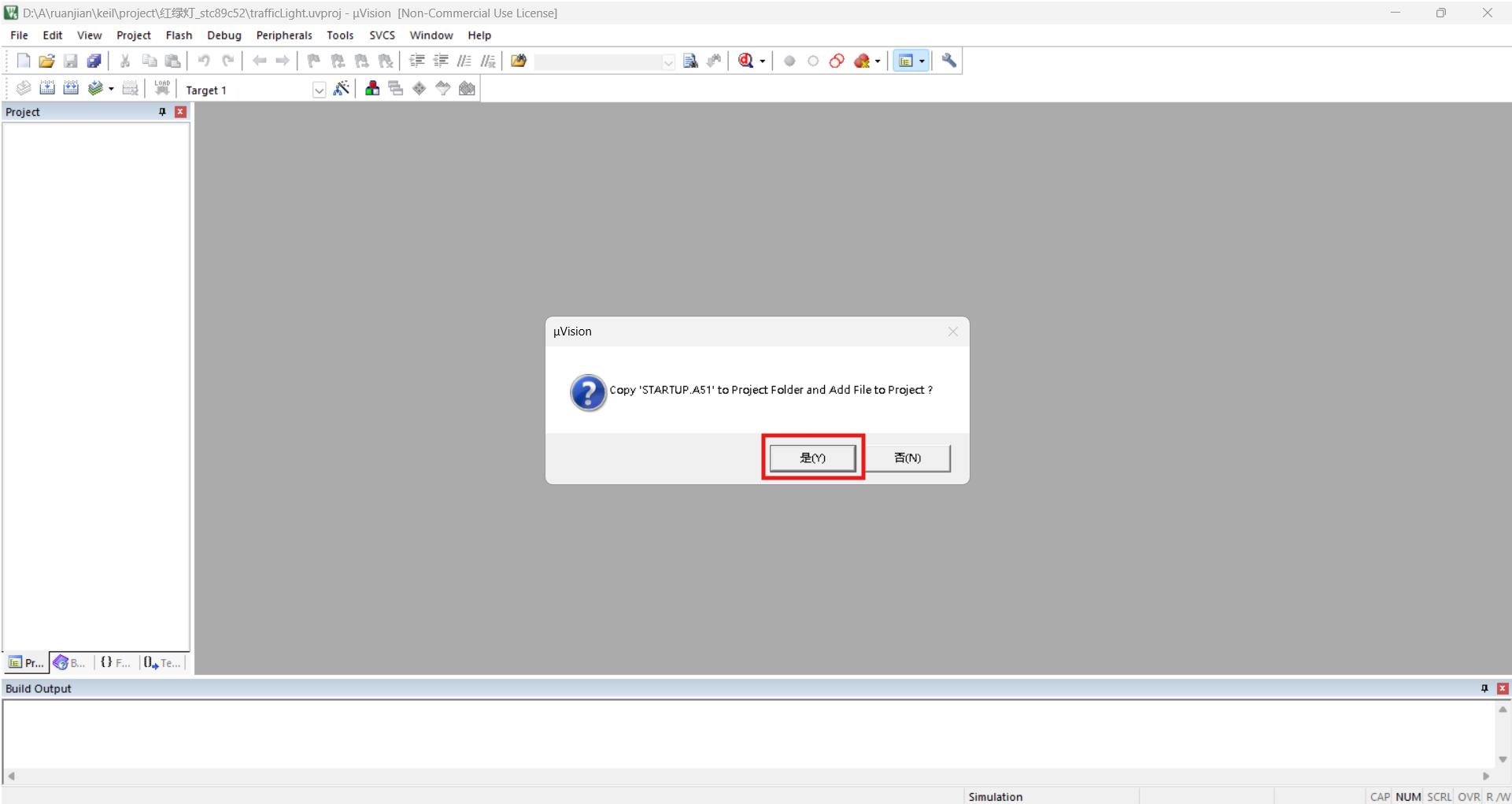1512x804 pixels.
Task: Click the Navigate Backwards arrow
Action: (x=259, y=61)
